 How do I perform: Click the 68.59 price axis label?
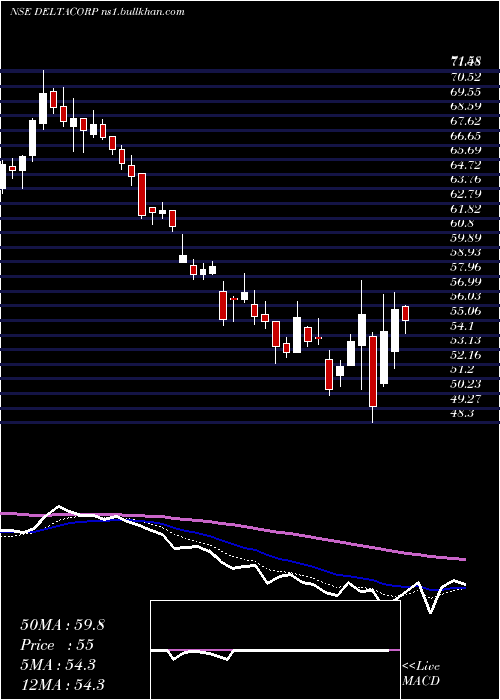(465, 107)
